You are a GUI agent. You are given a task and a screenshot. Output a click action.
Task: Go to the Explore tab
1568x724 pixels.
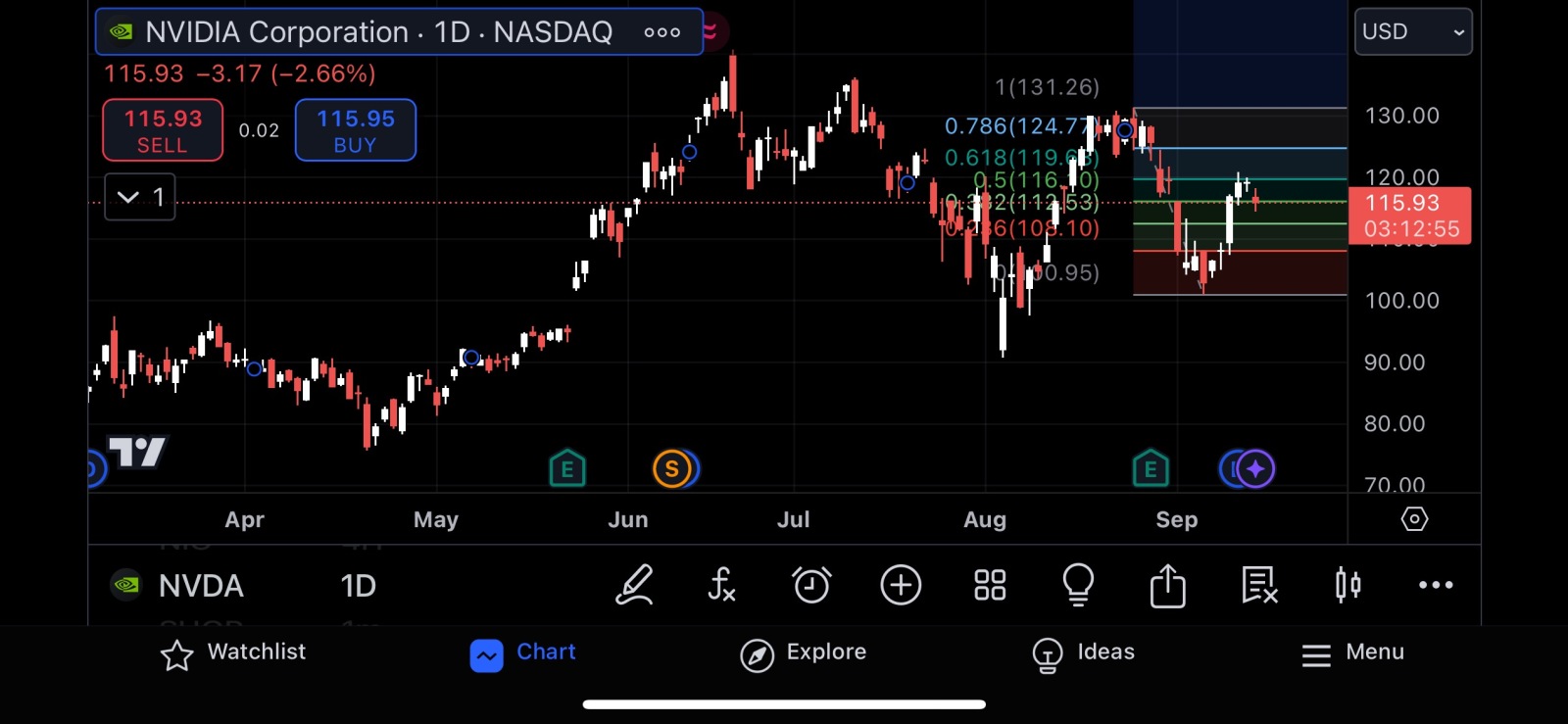pyautogui.click(x=804, y=653)
